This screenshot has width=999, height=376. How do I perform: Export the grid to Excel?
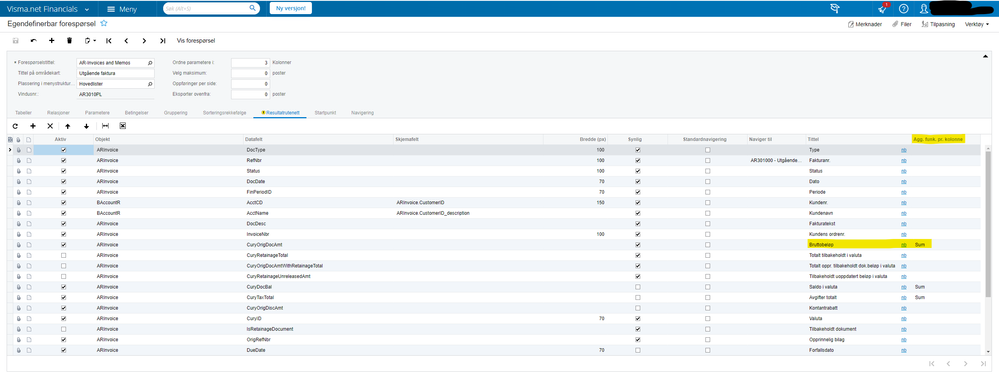coord(122,126)
